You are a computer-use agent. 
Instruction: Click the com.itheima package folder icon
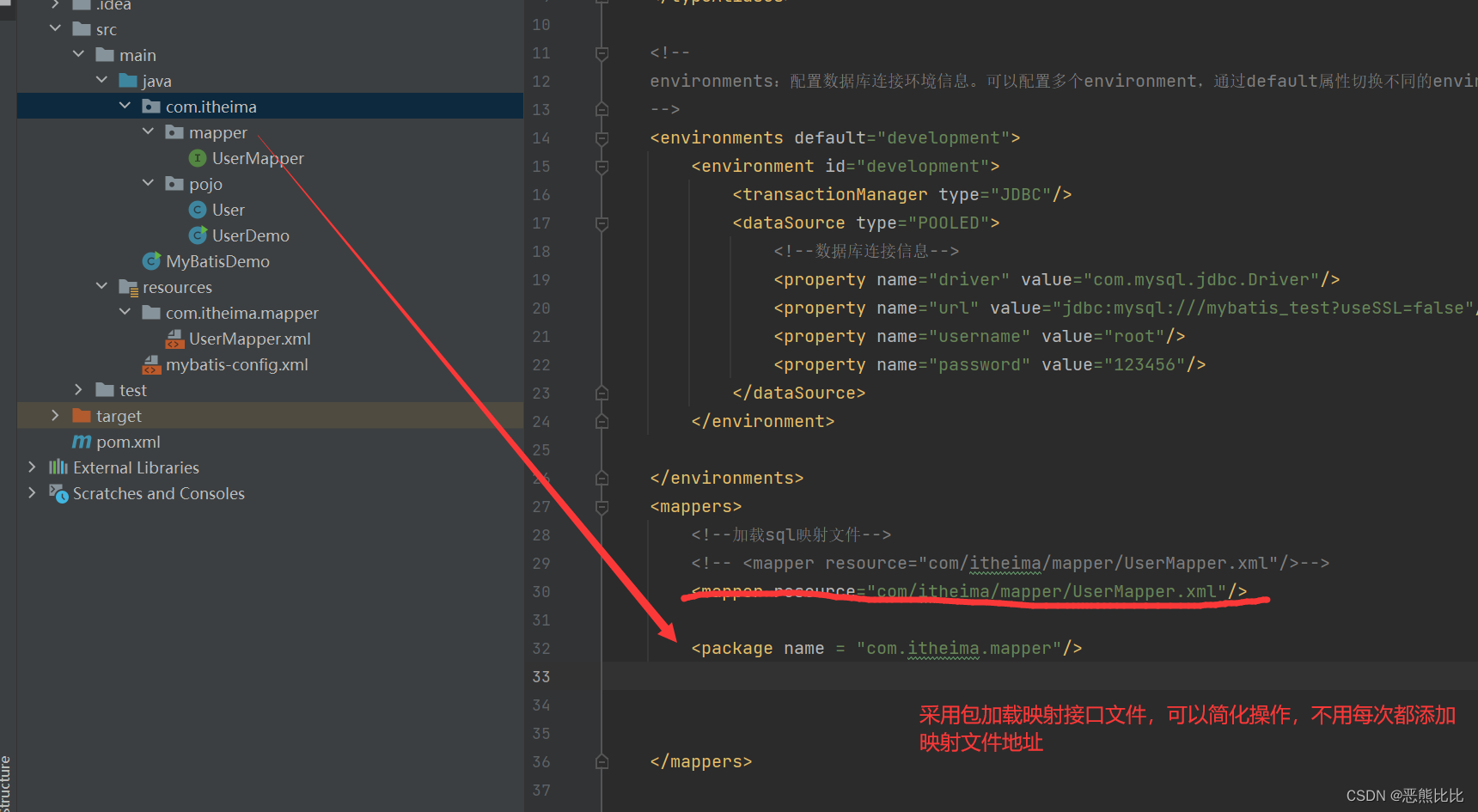click(151, 107)
